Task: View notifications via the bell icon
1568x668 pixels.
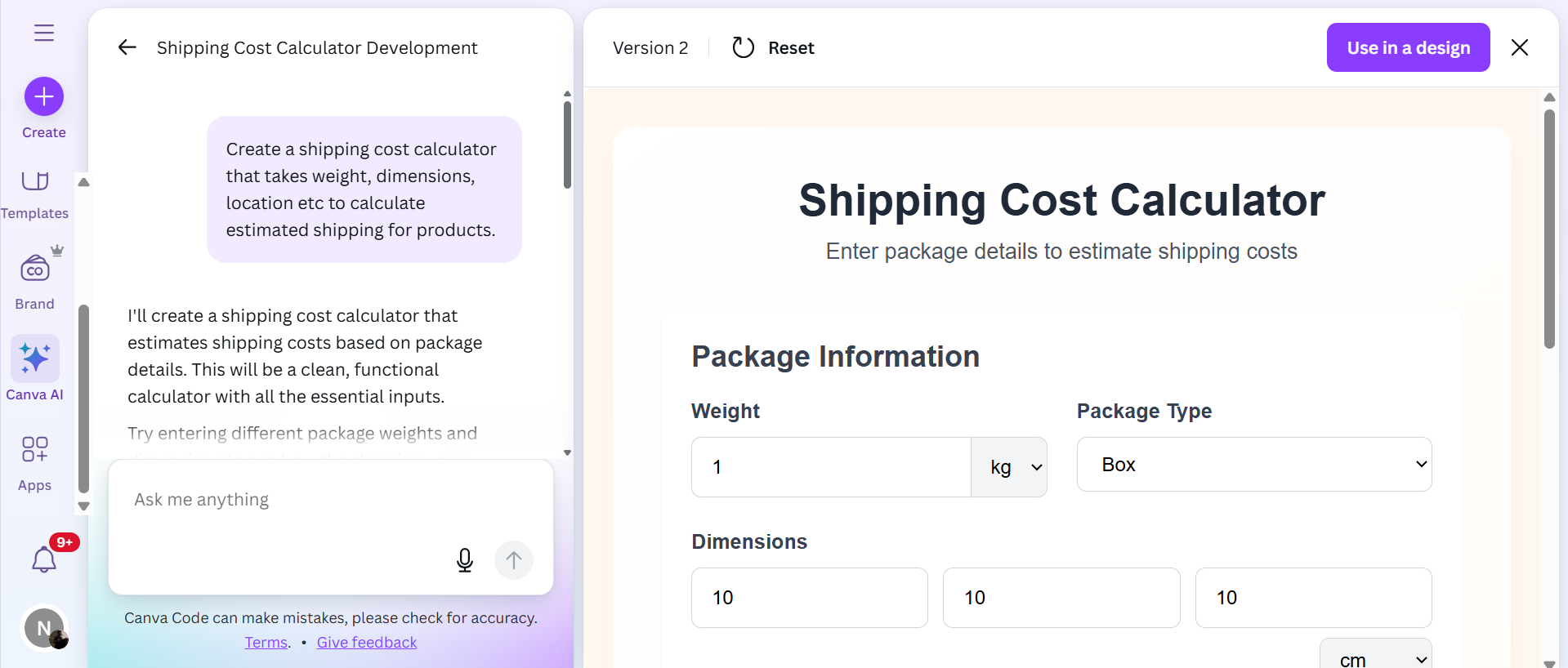Action: [44, 559]
